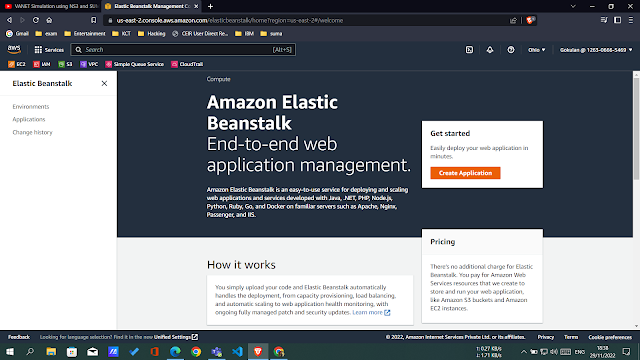The height and width of the screenshot is (360, 640).
Task: Launch File Explorer from the taskbar
Action: [x=51, y=352]
